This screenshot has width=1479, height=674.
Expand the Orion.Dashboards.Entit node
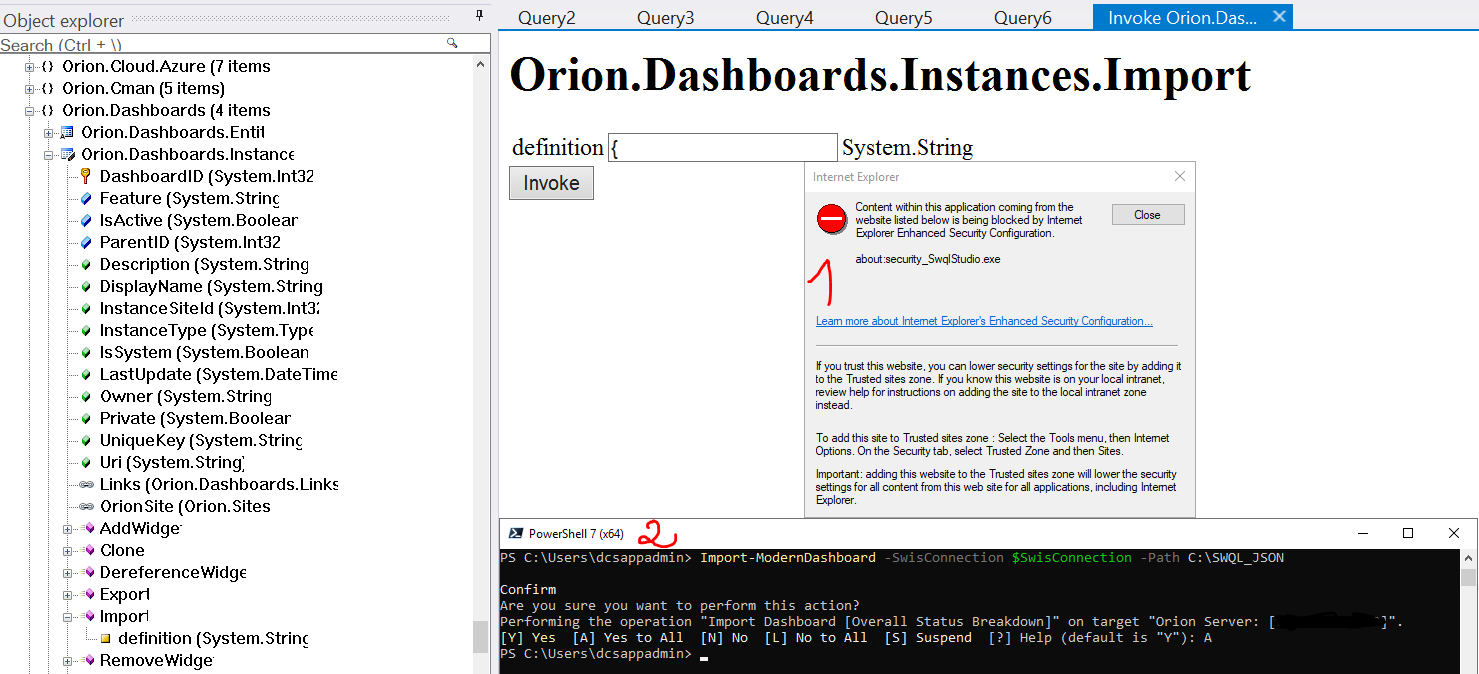click(48, 133)
